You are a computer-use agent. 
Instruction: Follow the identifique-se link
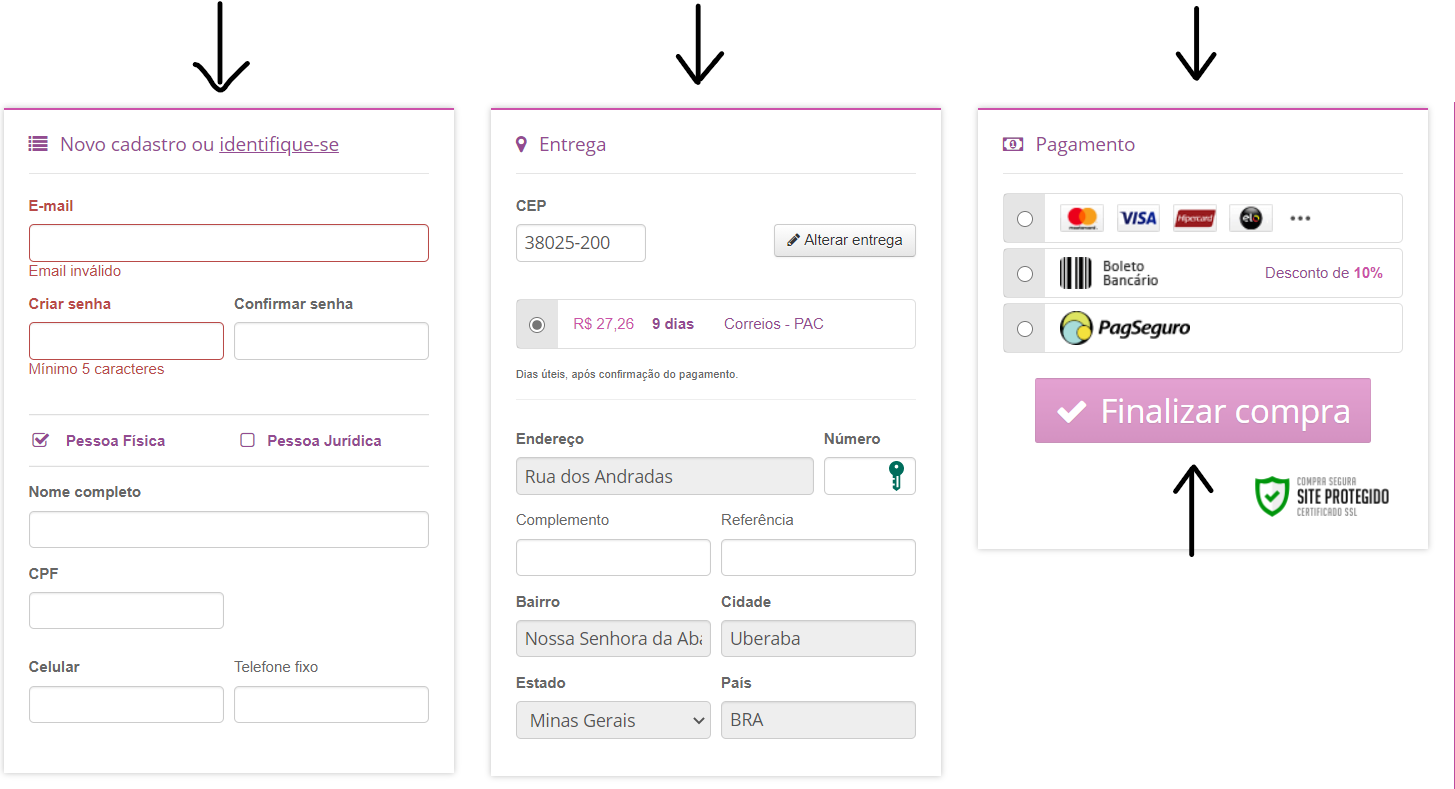tap(279, 144)
